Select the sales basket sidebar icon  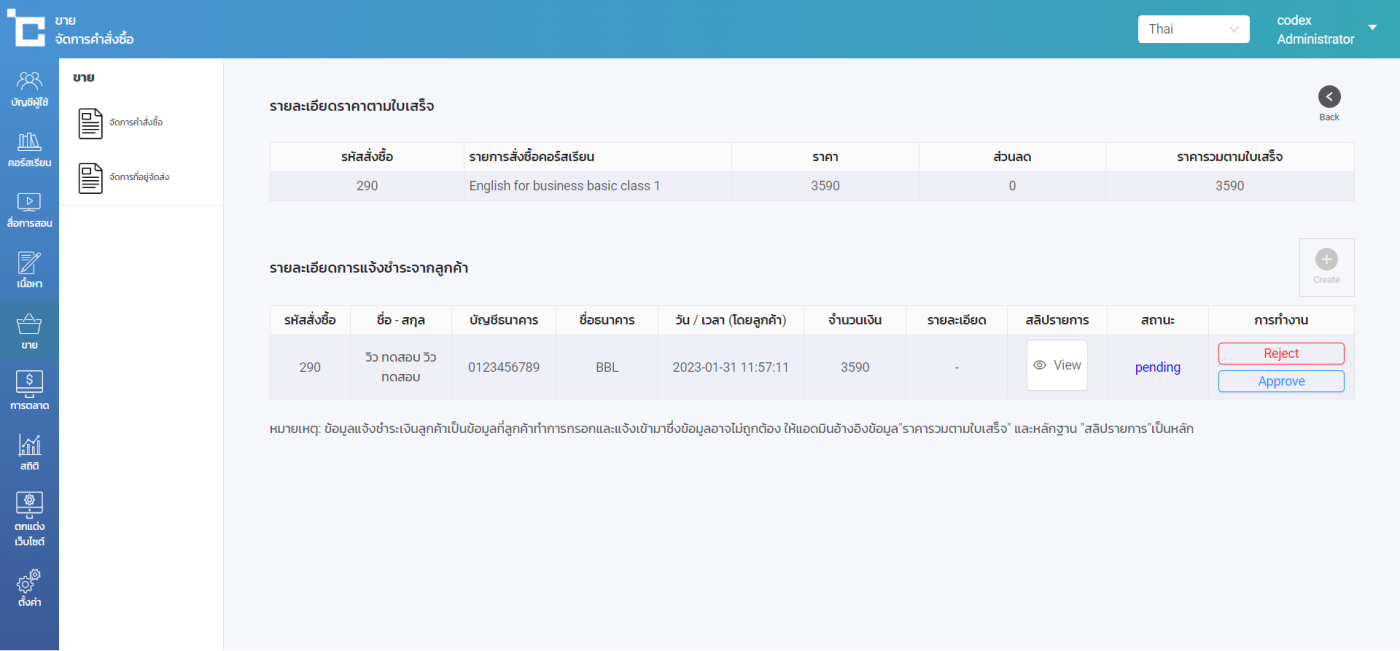(x=29, y=332)
